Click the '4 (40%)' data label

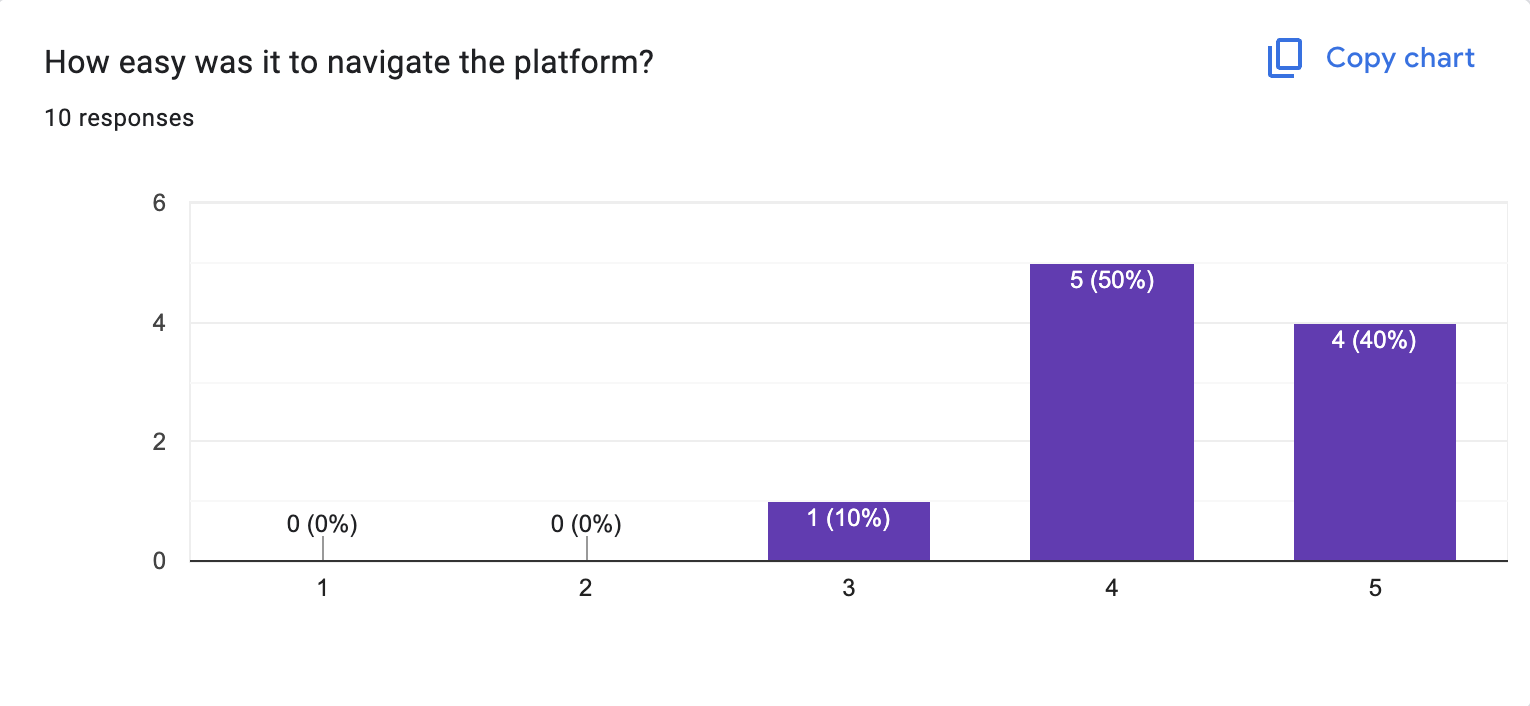(1374, 340)
